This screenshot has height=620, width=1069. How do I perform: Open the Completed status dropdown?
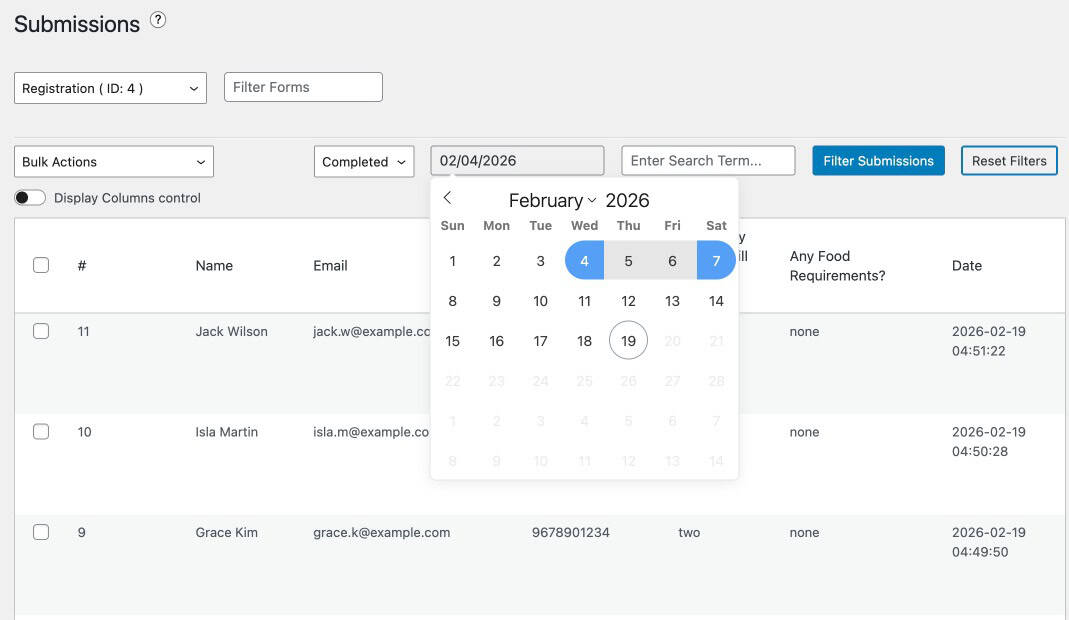364,162
